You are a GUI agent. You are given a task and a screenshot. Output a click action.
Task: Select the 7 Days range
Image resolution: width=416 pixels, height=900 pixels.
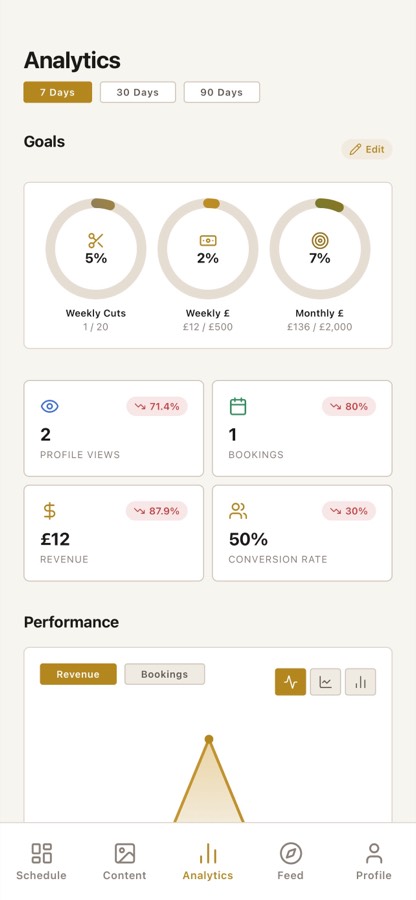click(x=57, y=92)
